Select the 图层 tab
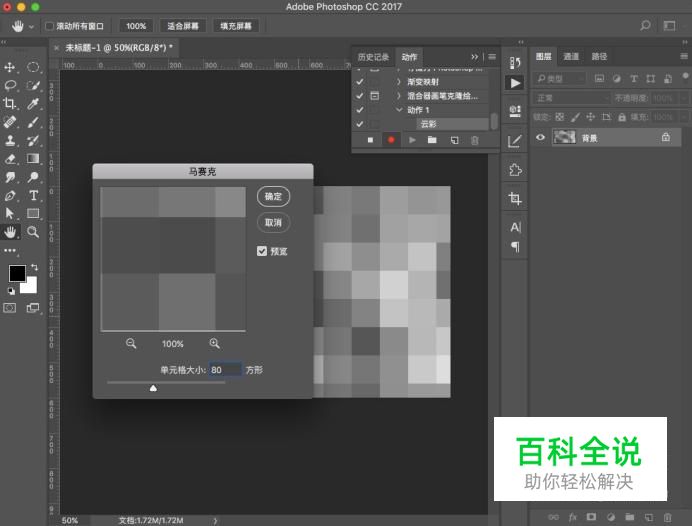692x526 pixels. (543, 56)
